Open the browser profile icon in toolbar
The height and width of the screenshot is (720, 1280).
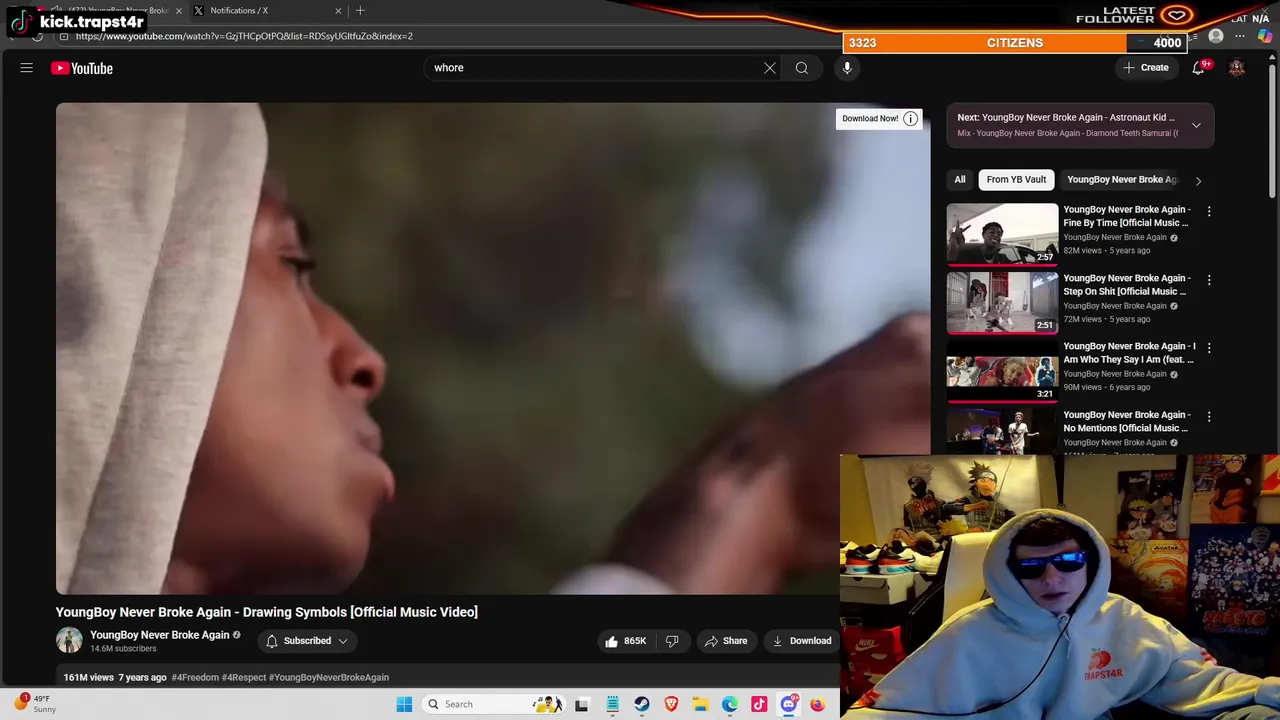click(x=1216, y=36)
